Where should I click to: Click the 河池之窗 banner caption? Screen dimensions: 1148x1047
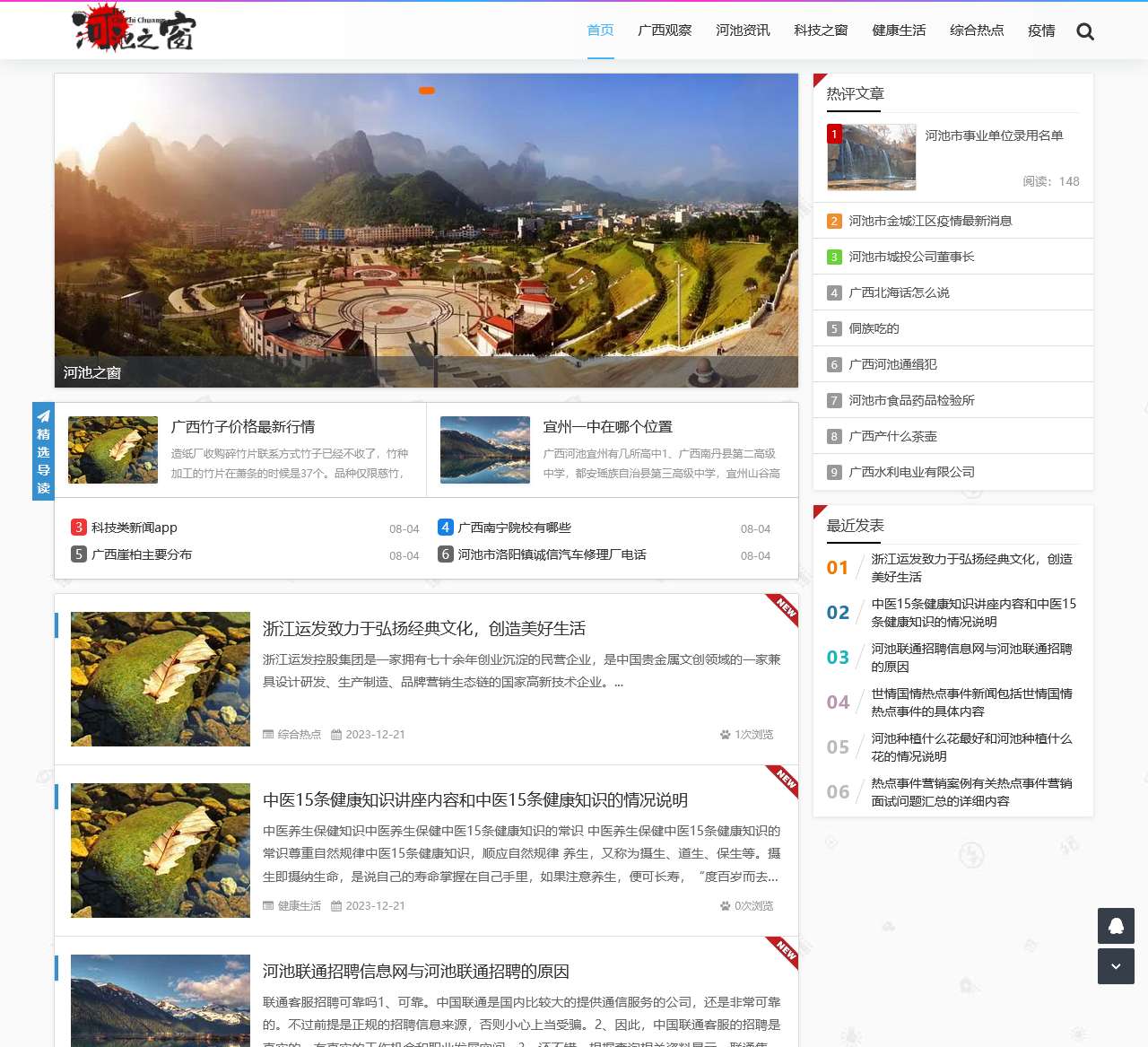pos(92,372)
